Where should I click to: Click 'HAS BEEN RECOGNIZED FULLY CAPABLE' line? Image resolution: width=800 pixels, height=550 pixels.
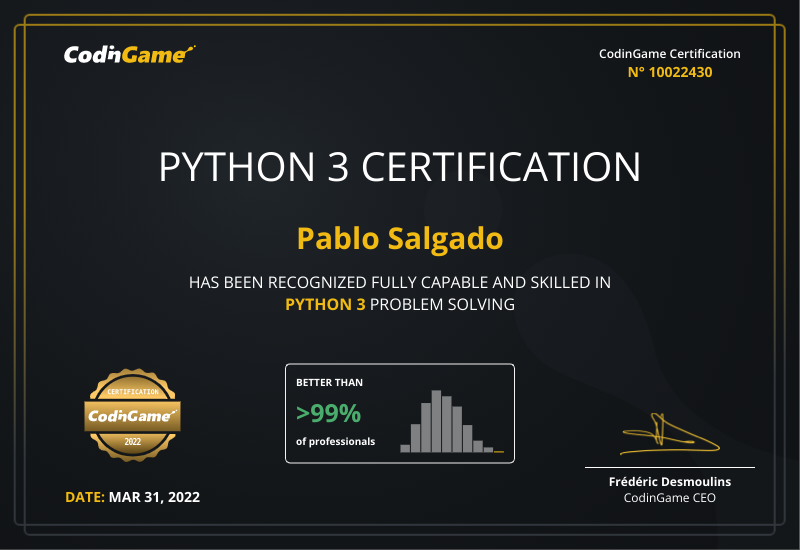click(399, 283)
